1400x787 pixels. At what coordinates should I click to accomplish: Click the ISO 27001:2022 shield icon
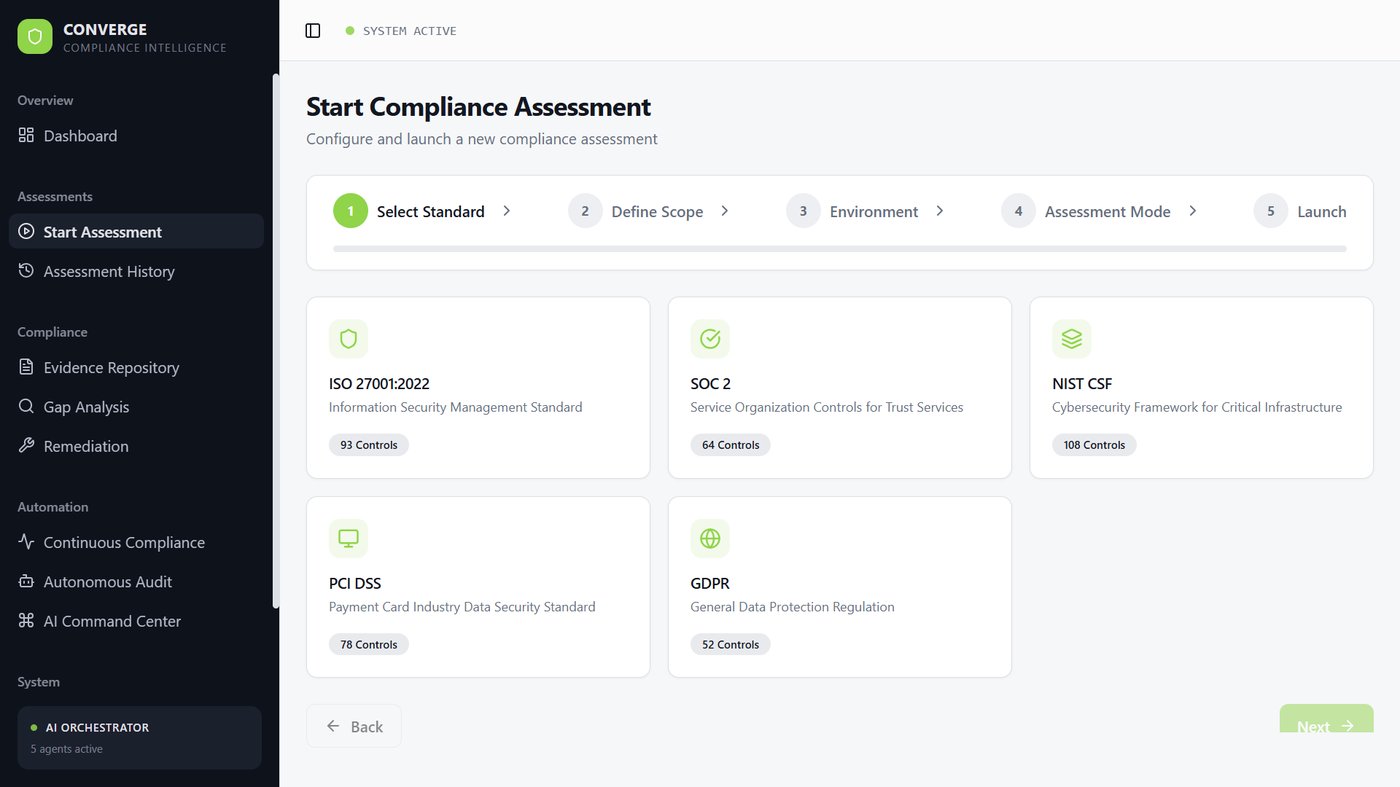click(348, 339)
